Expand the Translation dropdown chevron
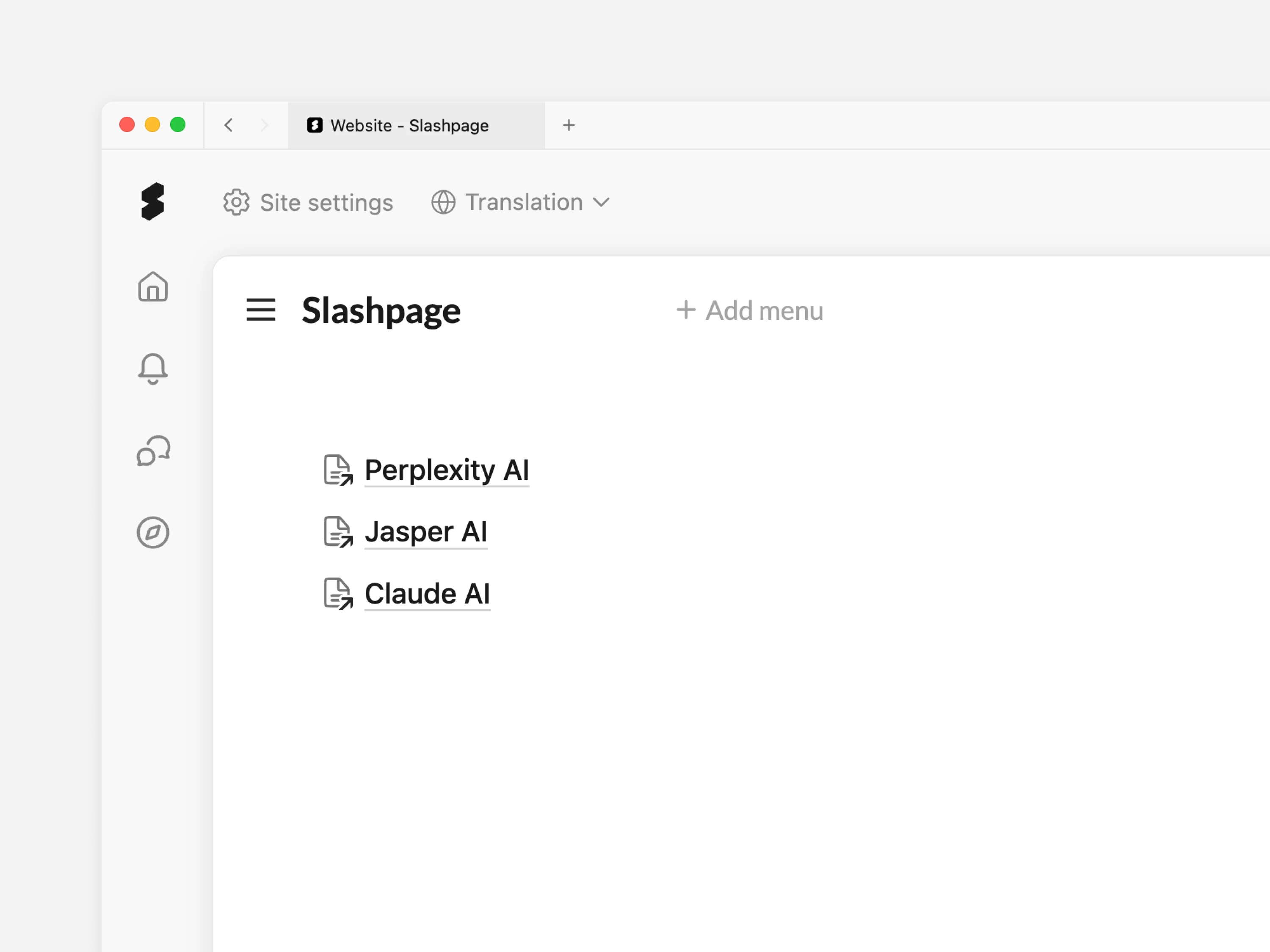This screenshot has width=1270, height=952. (601, 202)
